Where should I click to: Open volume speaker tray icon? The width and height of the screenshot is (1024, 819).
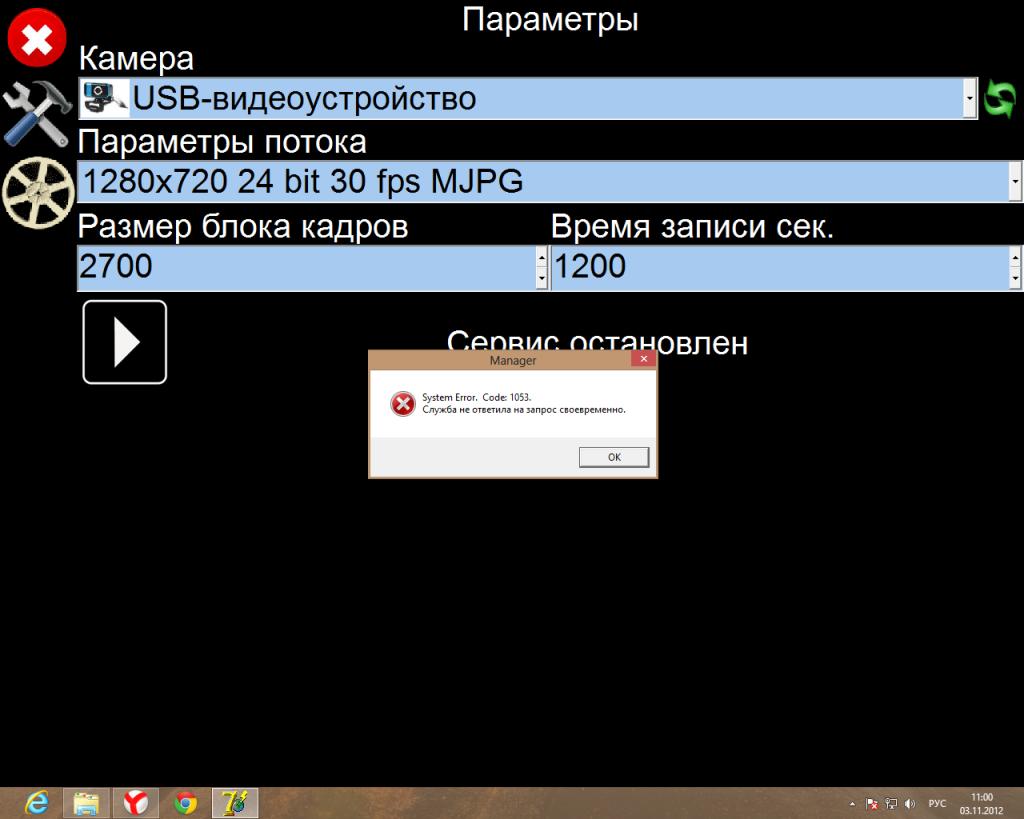[910, 804]
